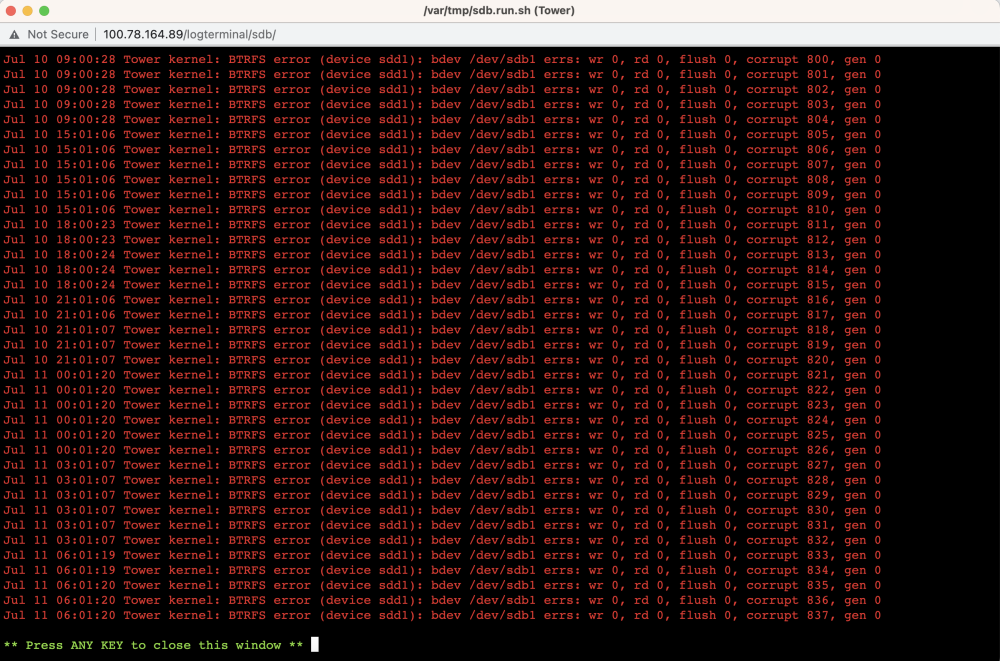The image size is (1000, 661).
Task: Click the log line with corrupt 828
Action: (442, 480)
